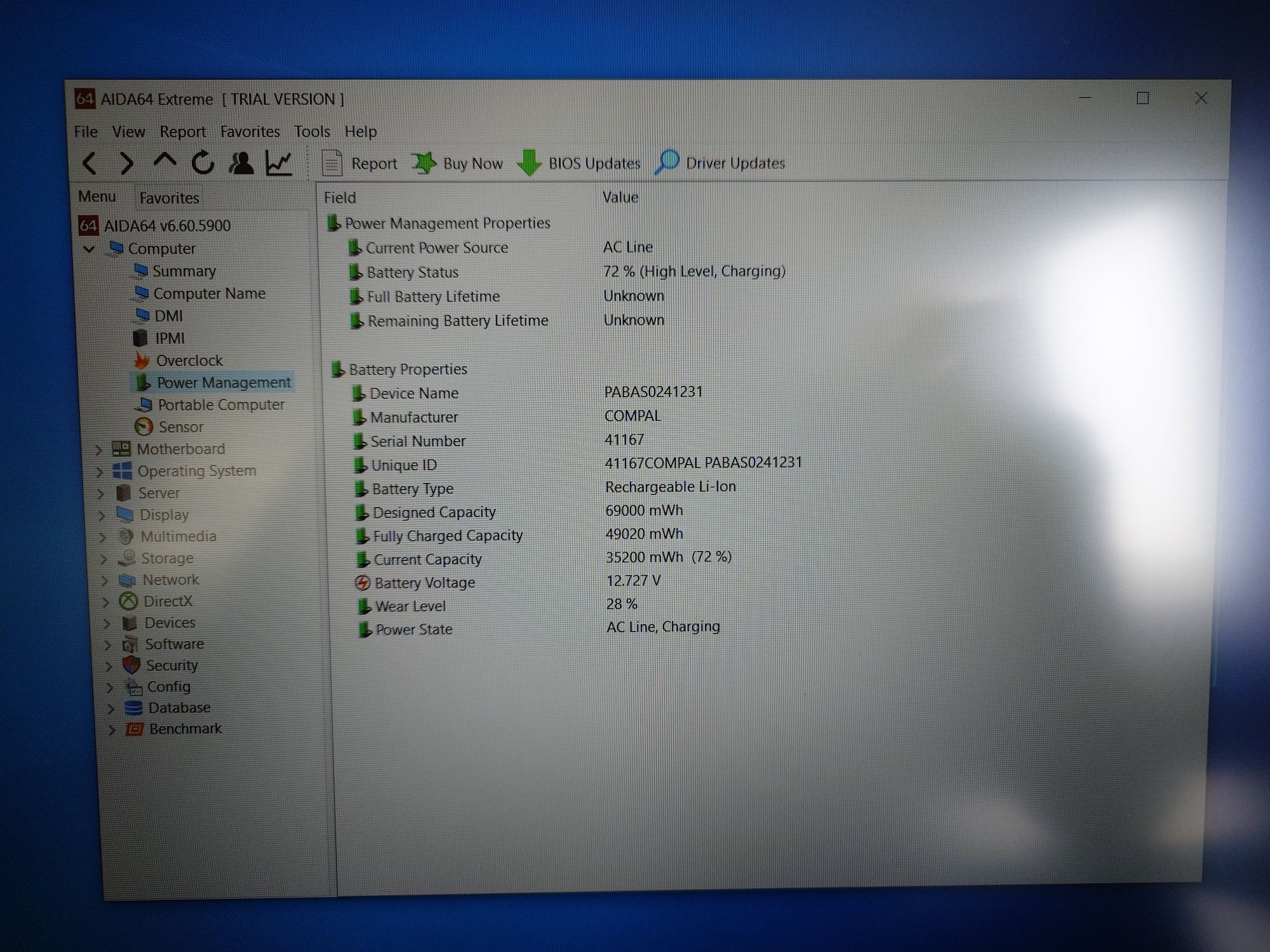Screen dimensions: 1270x952
Task: Click the 35200 mWh current capacity value
Action: point(669,557)
